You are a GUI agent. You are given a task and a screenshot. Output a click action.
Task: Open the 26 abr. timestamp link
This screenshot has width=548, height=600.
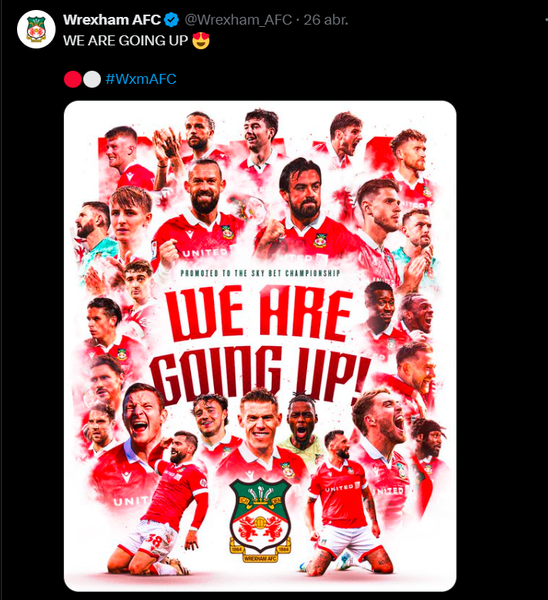(x=326, y=20)
